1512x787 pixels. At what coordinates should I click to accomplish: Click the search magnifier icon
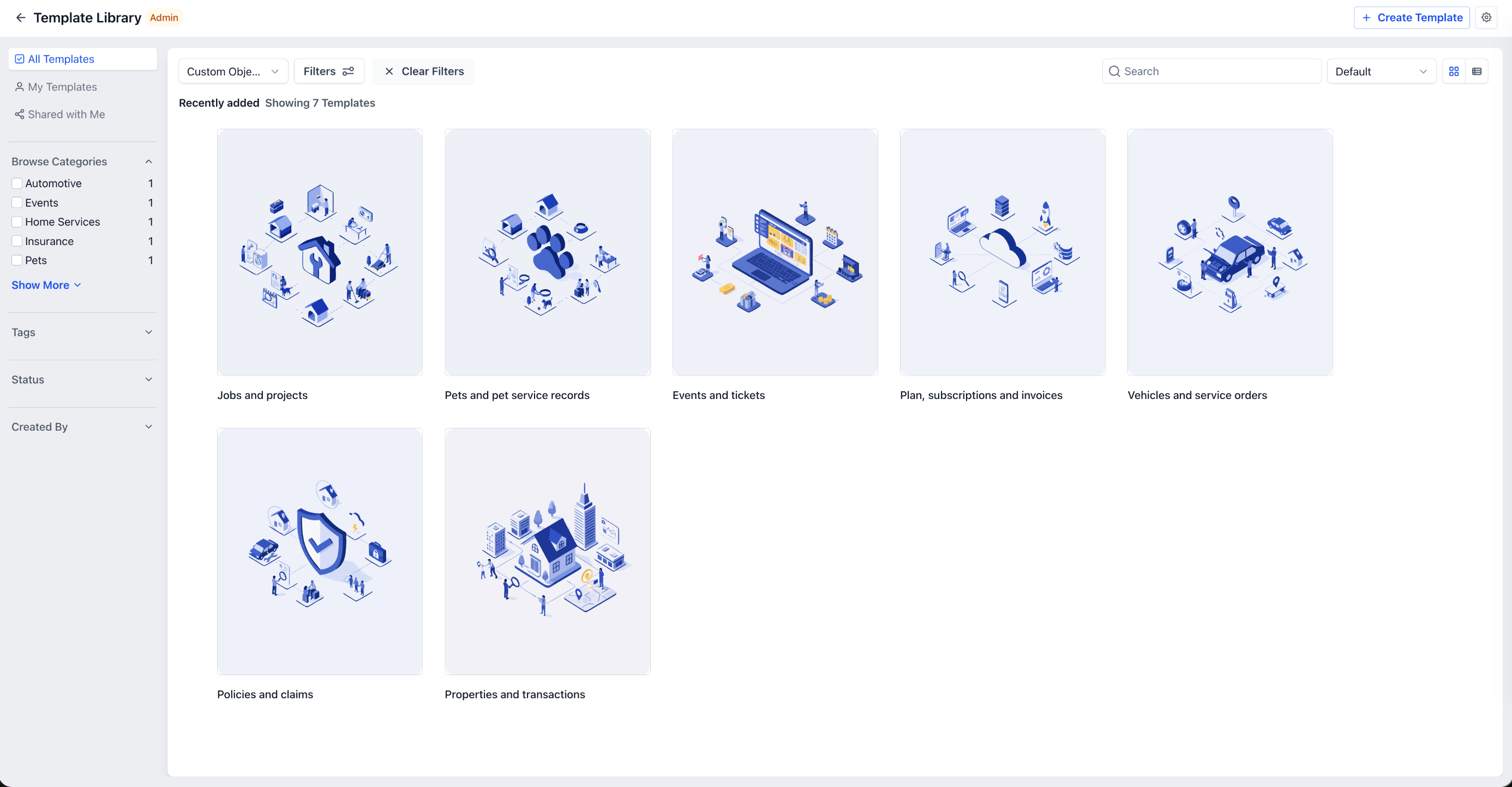(1114, 71)
